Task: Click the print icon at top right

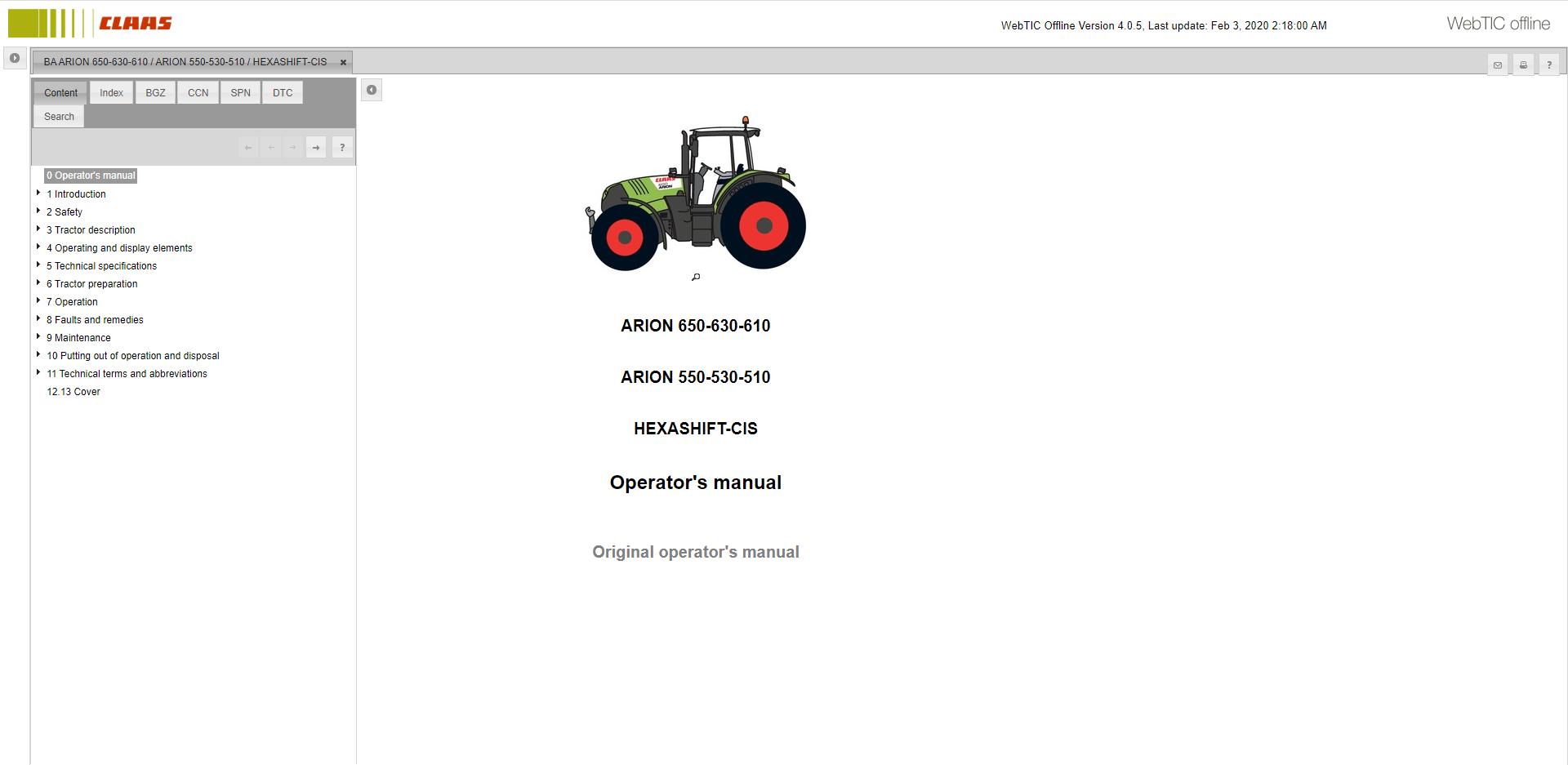Action: 1522,64
